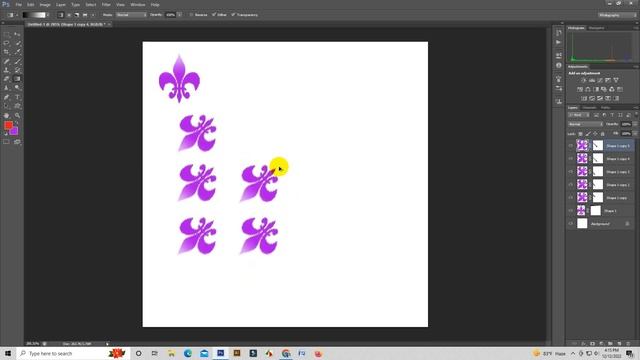Open the Image menu
This screenshot has height=360, width=640.
click(x=45, y=4)
